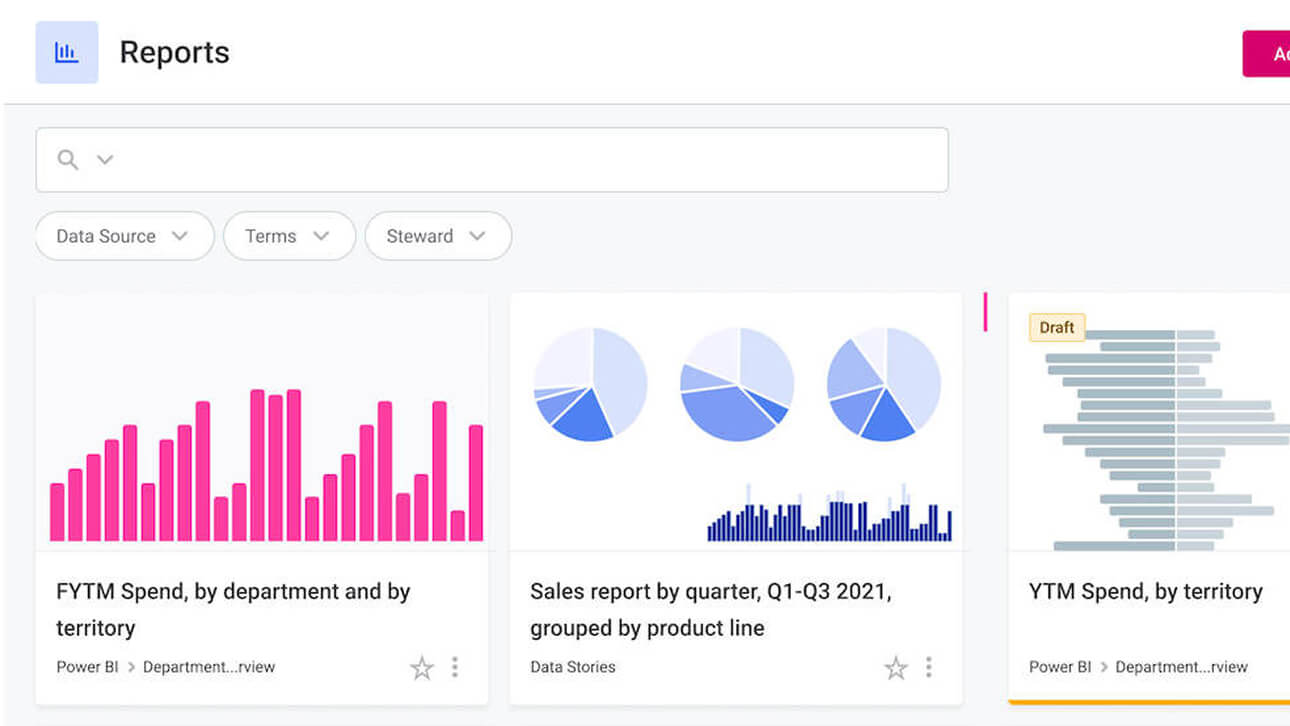
Task: Star the Sales report by quarter
Action: (896, 668)
